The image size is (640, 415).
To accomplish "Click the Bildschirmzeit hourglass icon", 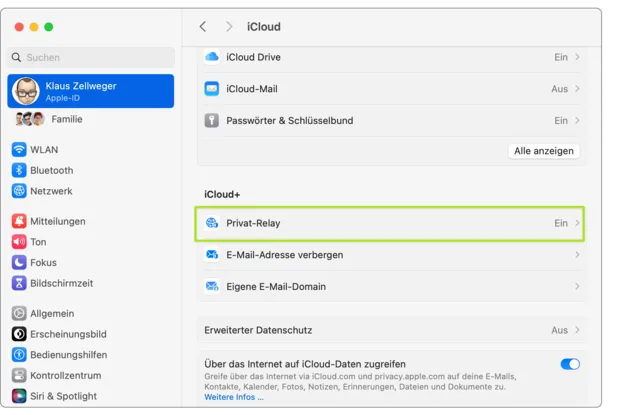I will pyautogui.click(x=19, y=283).
